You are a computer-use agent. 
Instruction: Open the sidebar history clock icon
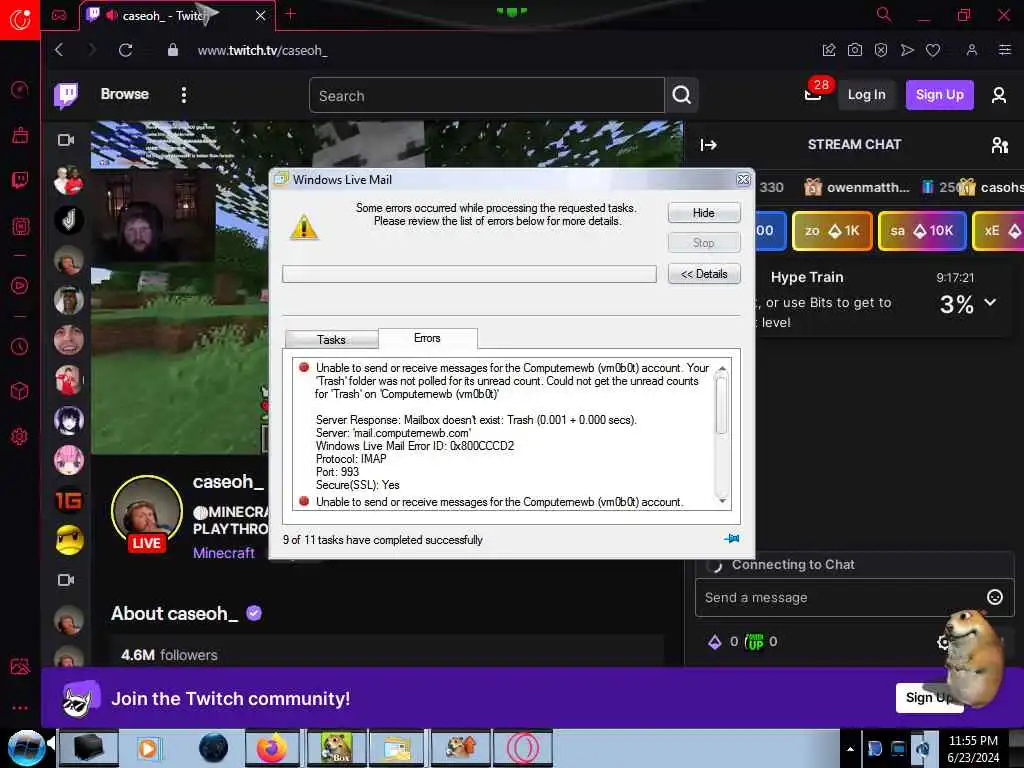(x=20, y=346)
